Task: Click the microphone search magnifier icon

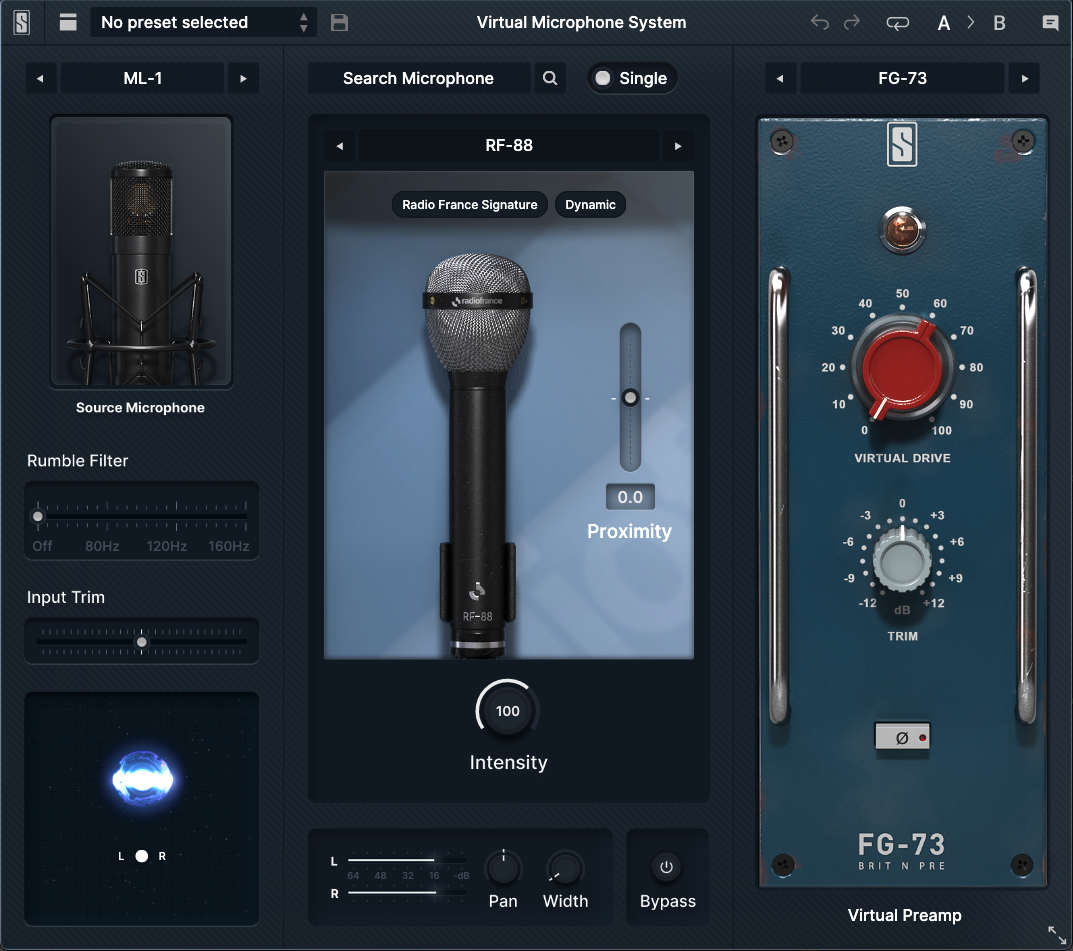Action: pyautogui.click(x=549, y=77)
